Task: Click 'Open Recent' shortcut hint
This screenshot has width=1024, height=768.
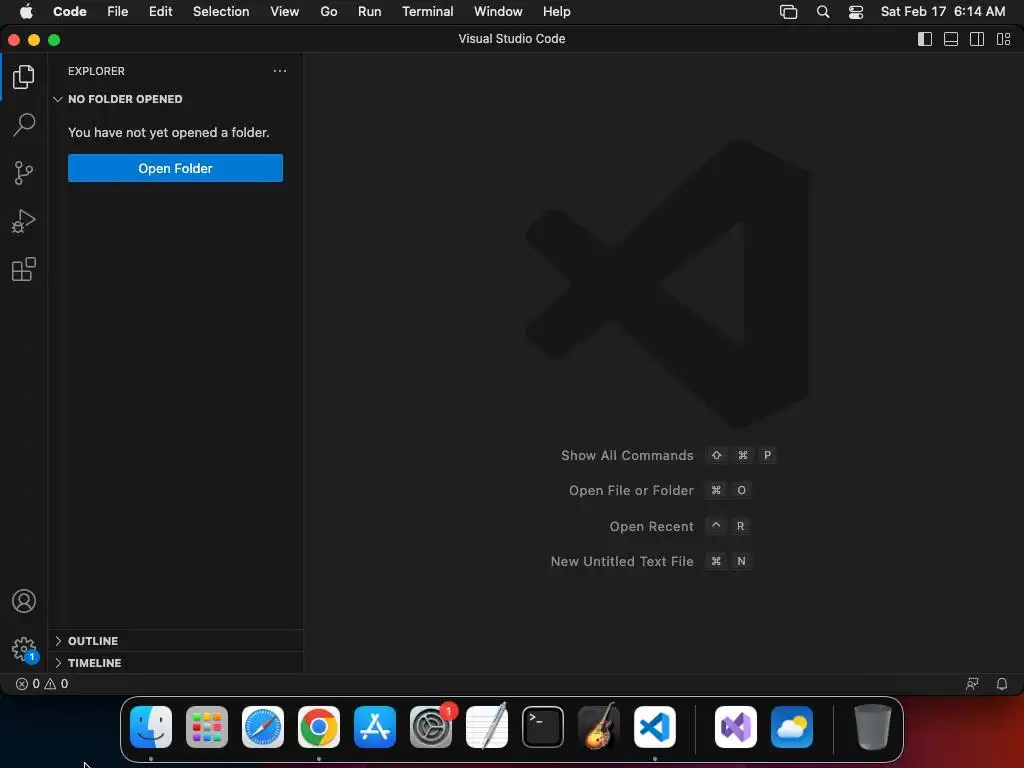Action: tap(679, 526)
